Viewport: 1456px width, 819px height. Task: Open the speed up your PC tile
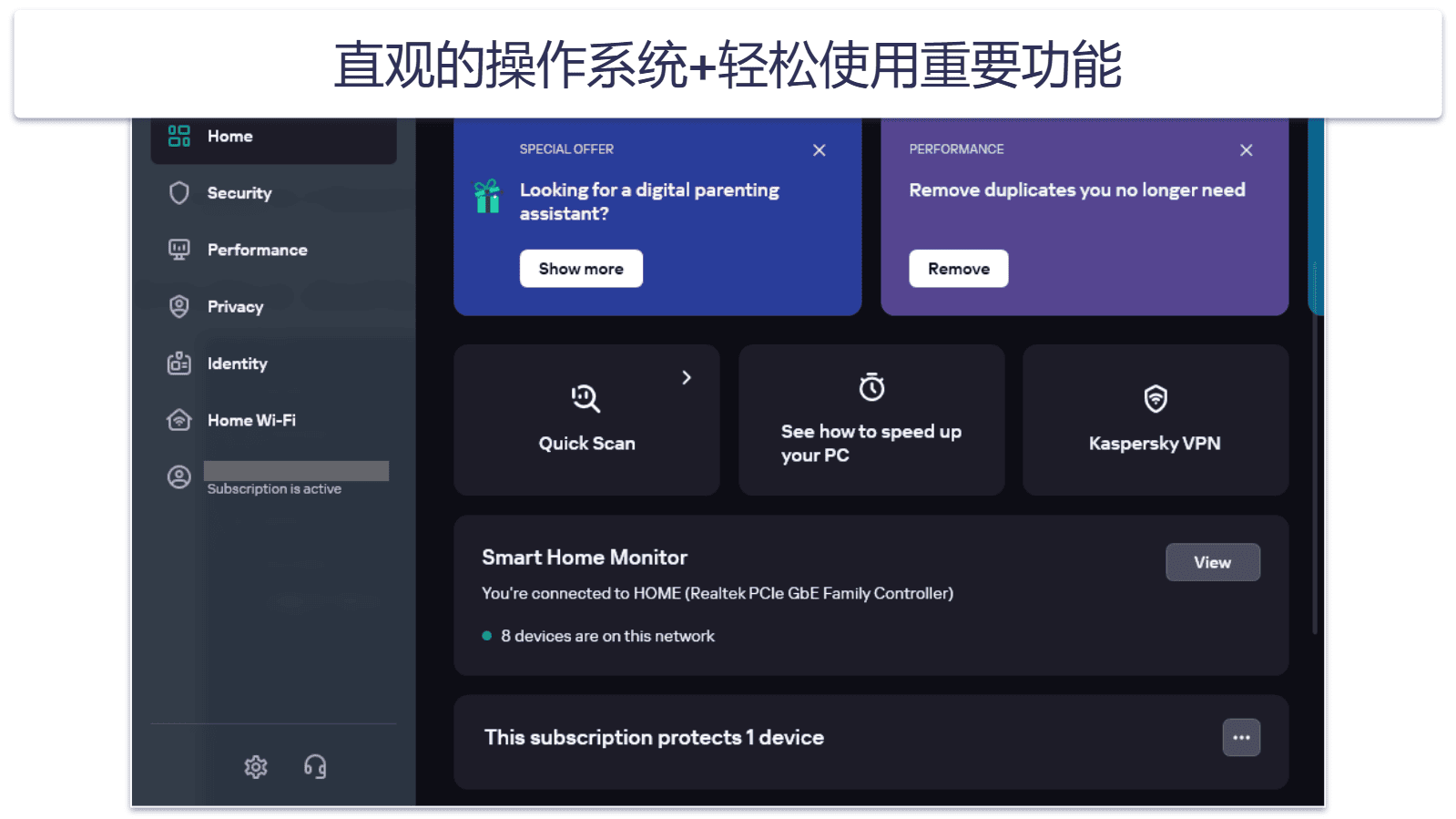(871, 420)
